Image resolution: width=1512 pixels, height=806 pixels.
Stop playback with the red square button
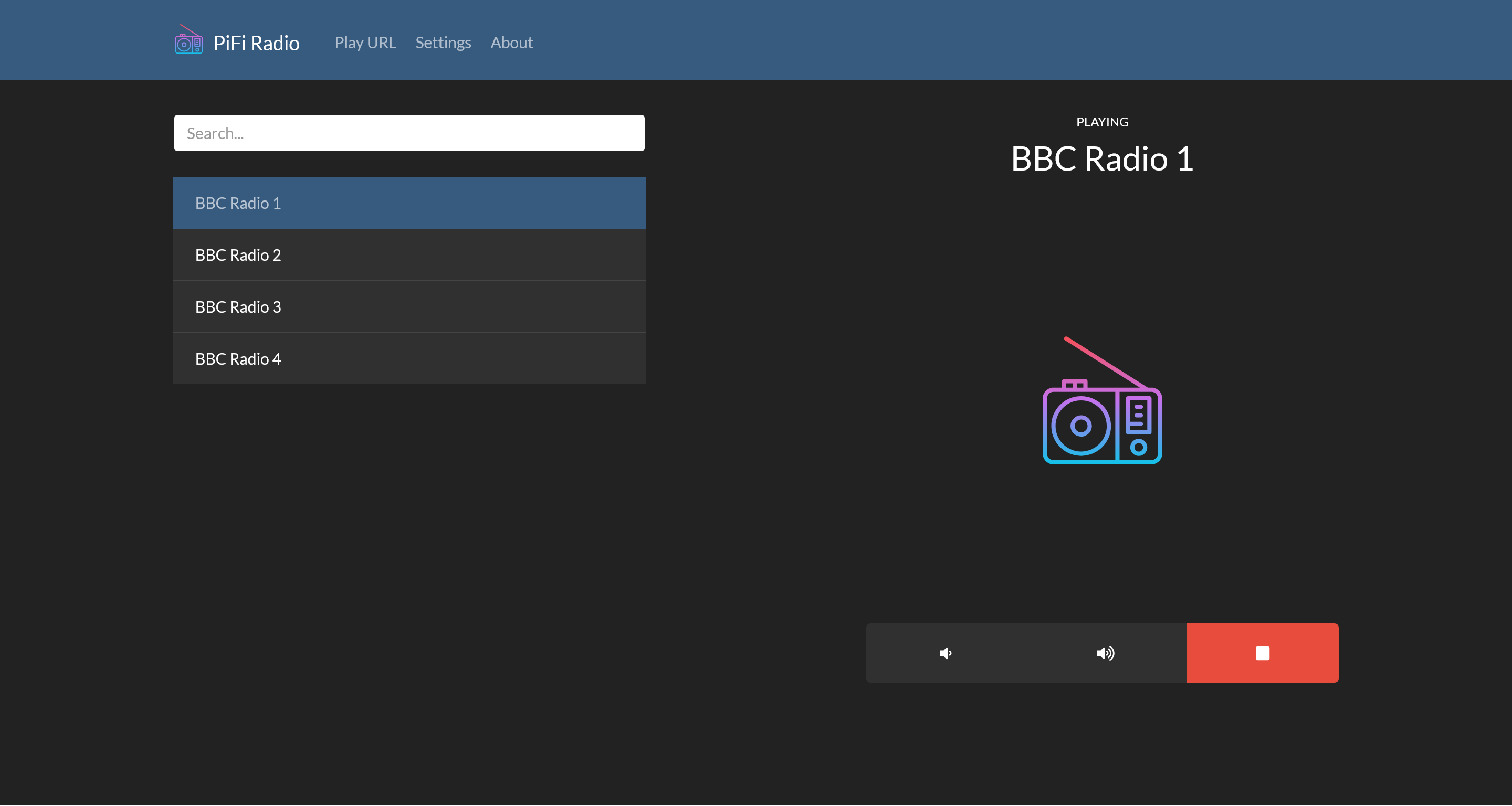1262,653
